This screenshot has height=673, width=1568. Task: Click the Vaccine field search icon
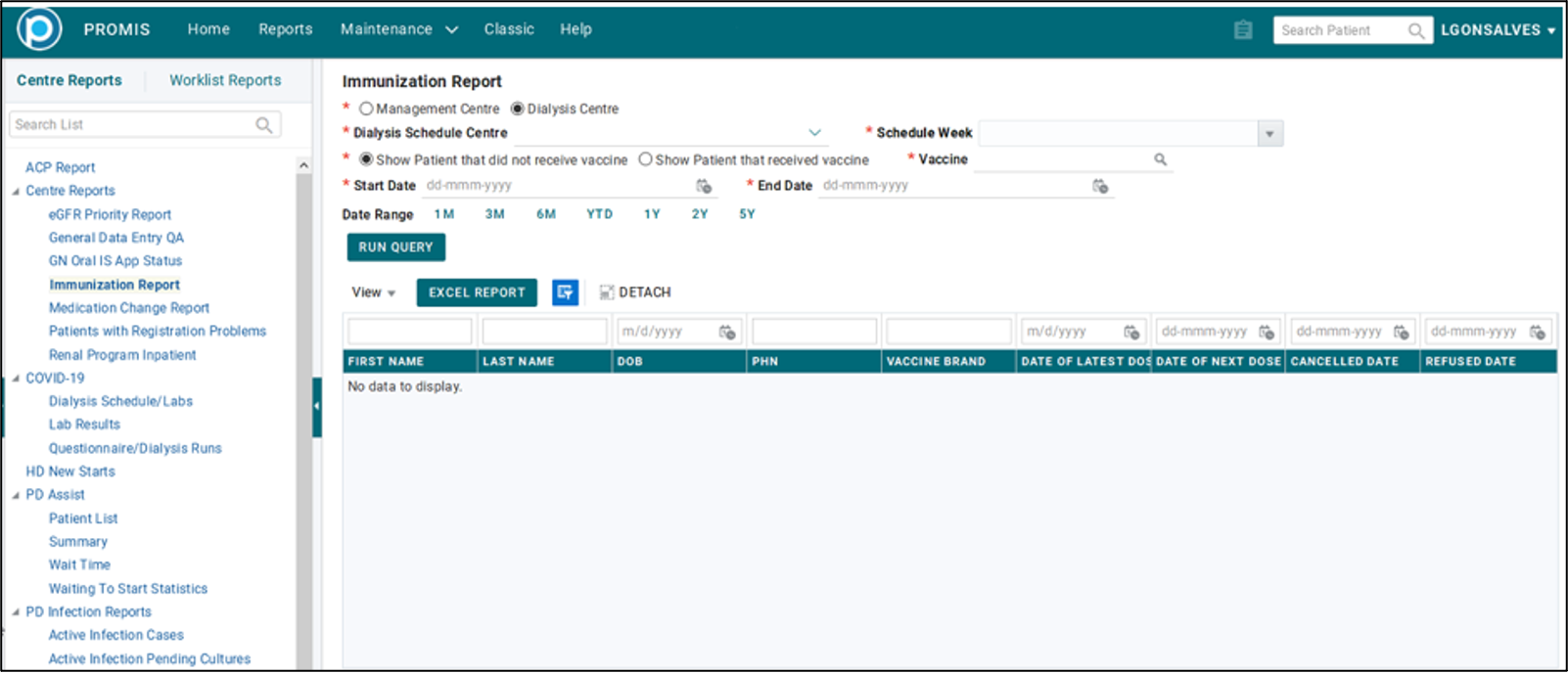tap(1160, 159)
